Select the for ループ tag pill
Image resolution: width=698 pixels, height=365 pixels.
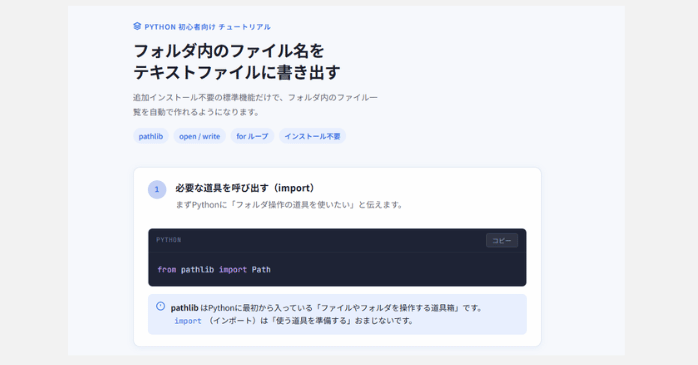point(252,136)
